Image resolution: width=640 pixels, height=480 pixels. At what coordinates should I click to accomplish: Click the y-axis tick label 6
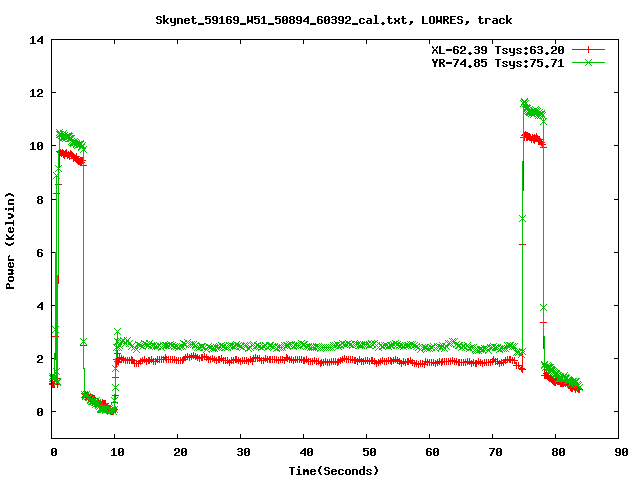[40, 253]
